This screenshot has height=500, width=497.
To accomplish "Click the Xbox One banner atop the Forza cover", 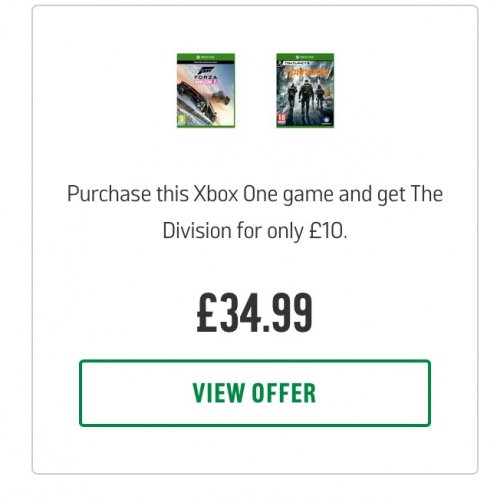I will pyautogui.click(x=206, y=58).
